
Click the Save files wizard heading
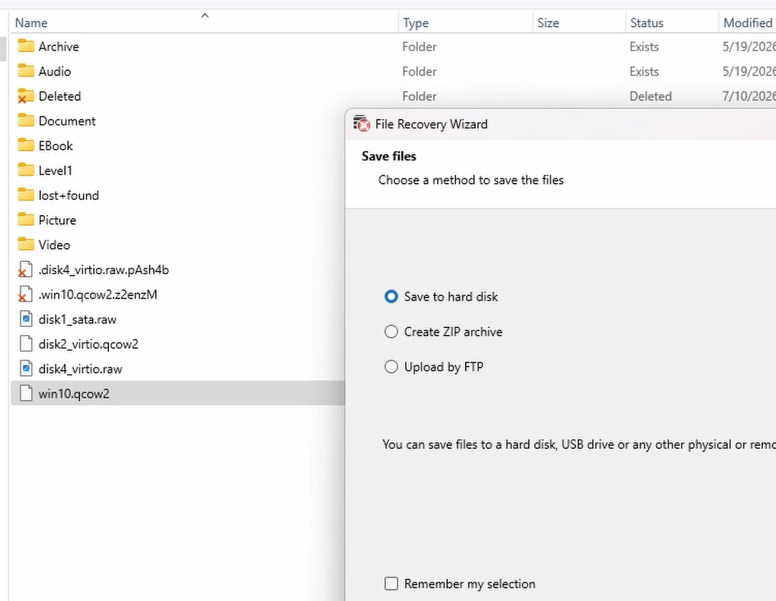388,156
